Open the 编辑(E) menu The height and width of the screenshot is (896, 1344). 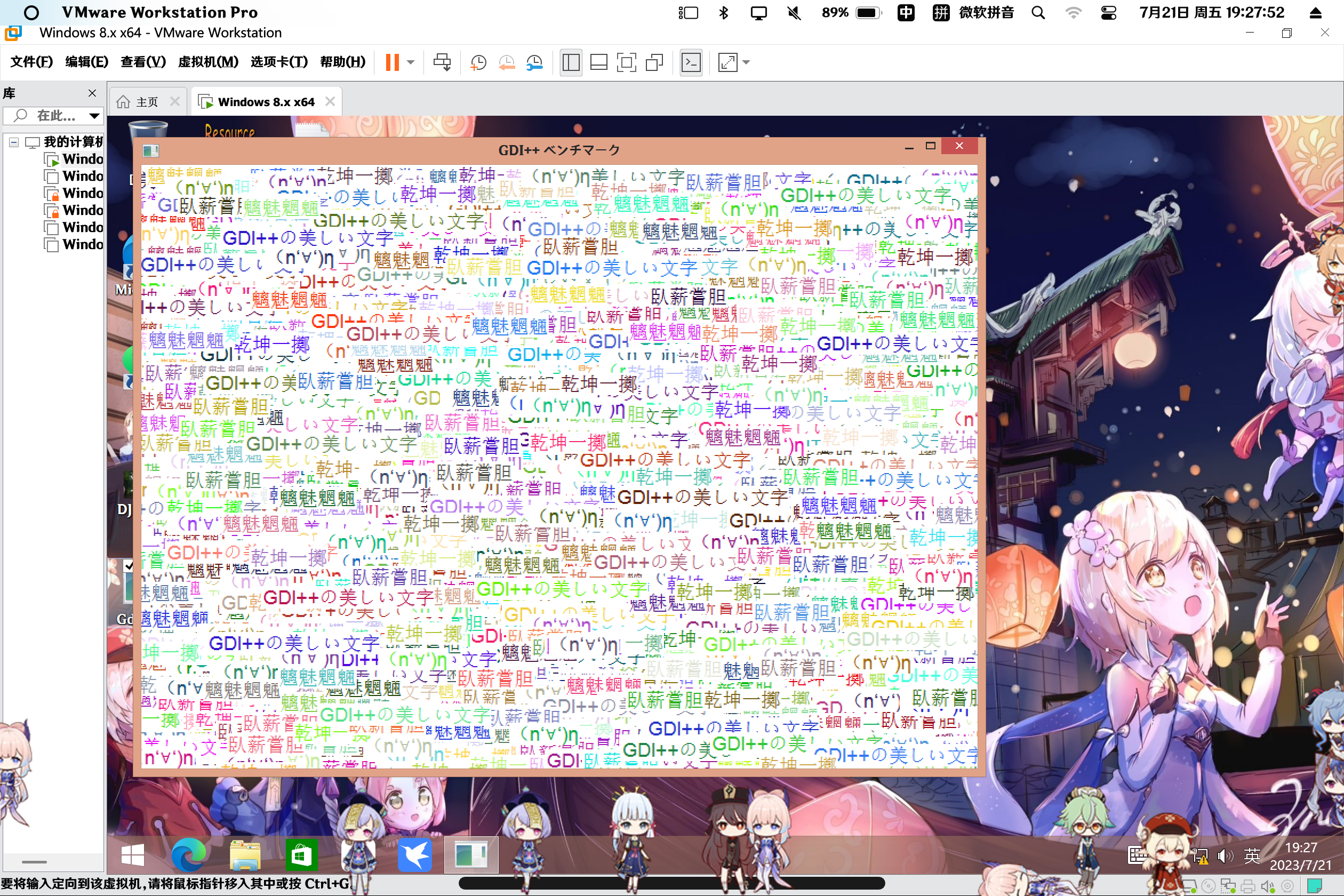point(86,62)
